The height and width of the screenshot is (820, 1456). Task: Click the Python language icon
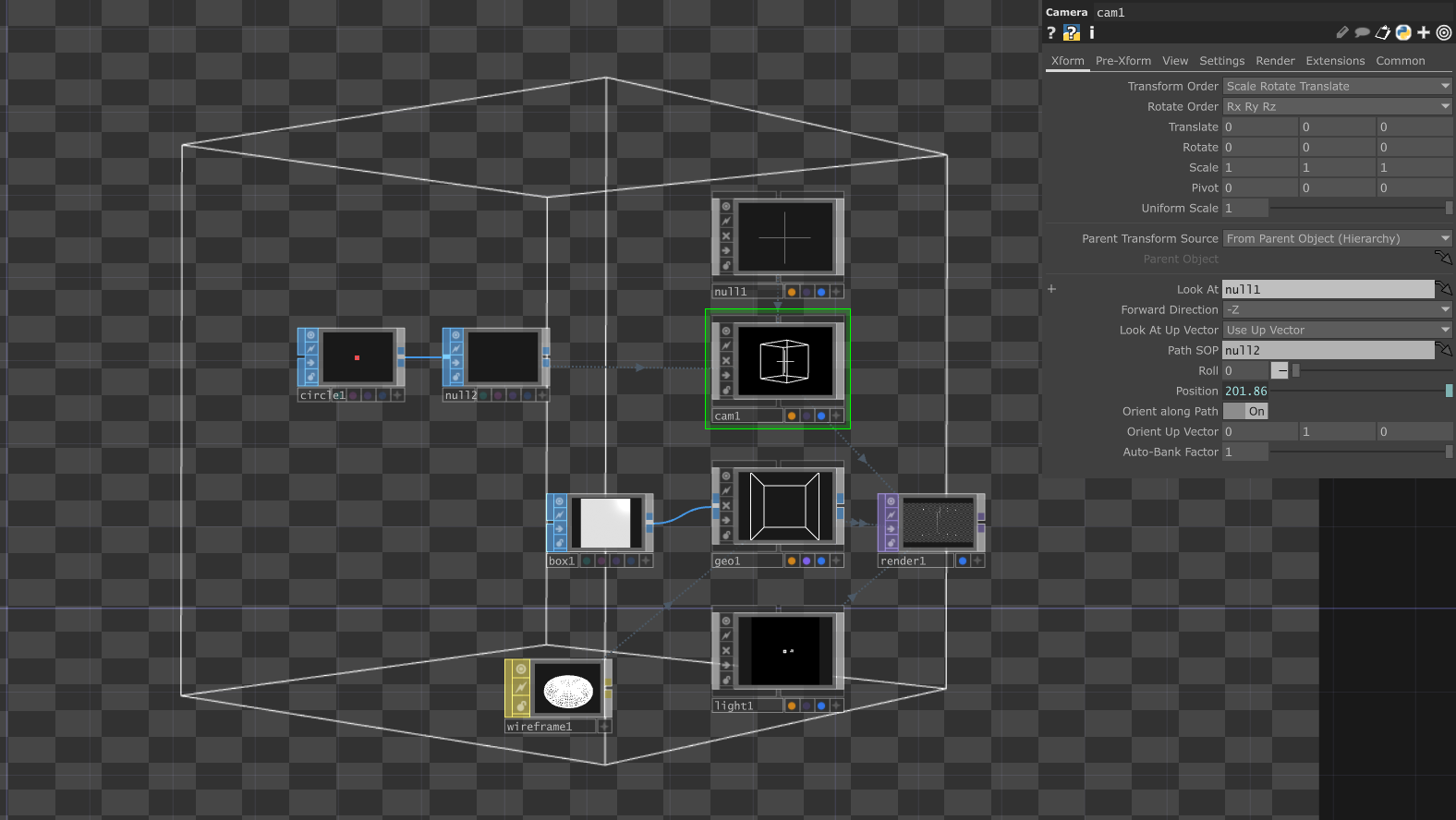(x=1403, y=33)
